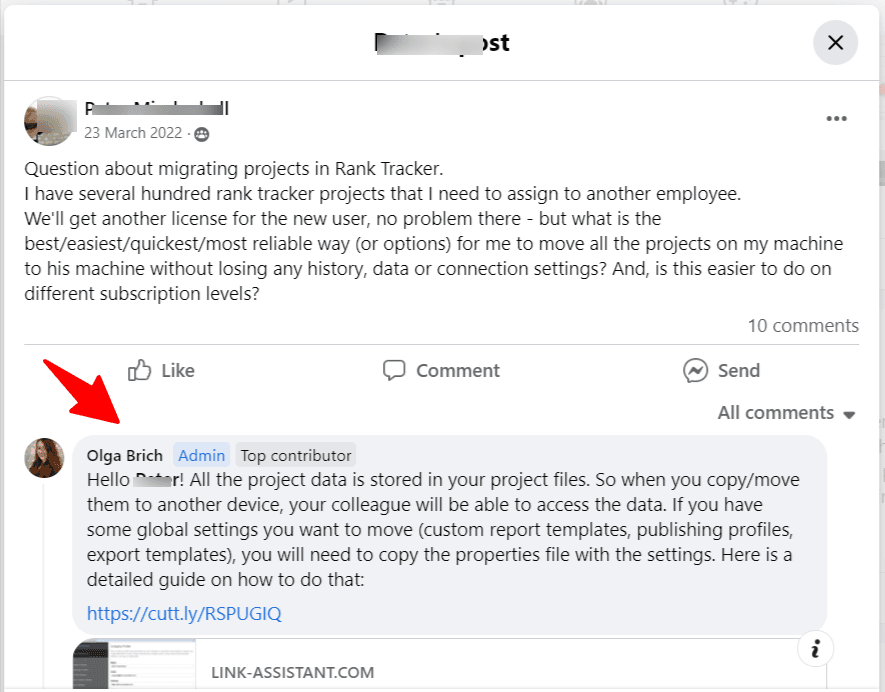View the 10 comments link
The height and width of the screenshot is (692, 885).
pos(803,325)
